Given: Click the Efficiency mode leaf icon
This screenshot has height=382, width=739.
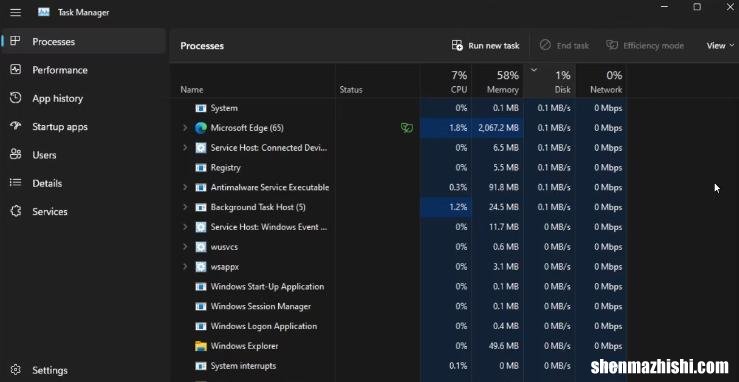Looking at the screenshot, I should 612,45.
